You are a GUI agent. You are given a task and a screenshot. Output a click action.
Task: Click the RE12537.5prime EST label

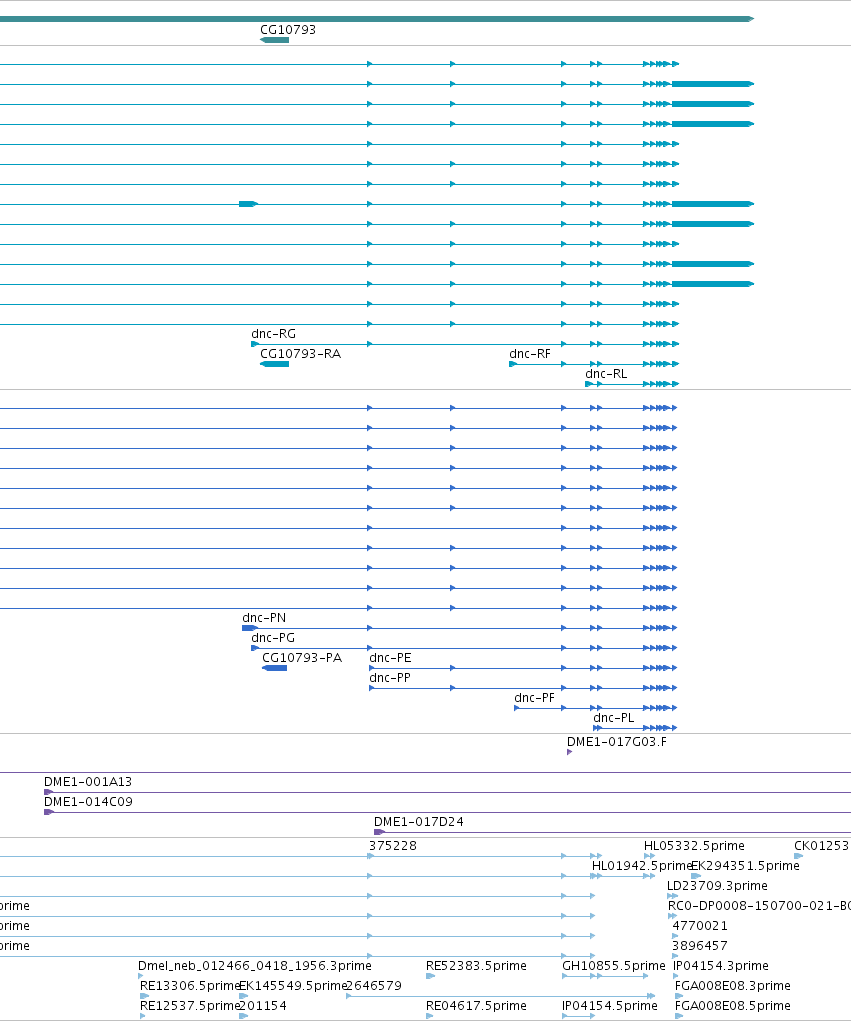[190, 1006]
